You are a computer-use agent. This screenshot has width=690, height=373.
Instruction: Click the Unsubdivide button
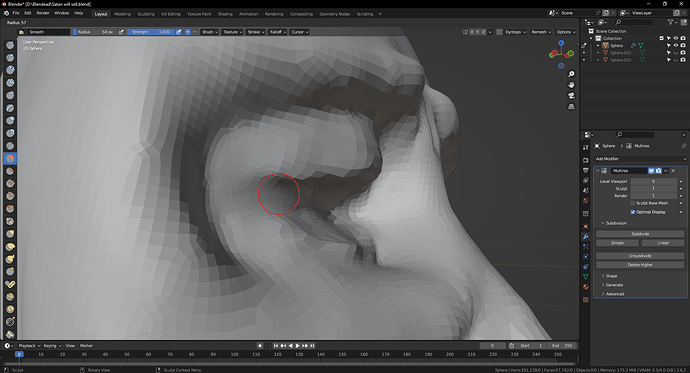(x=640, y=256)
